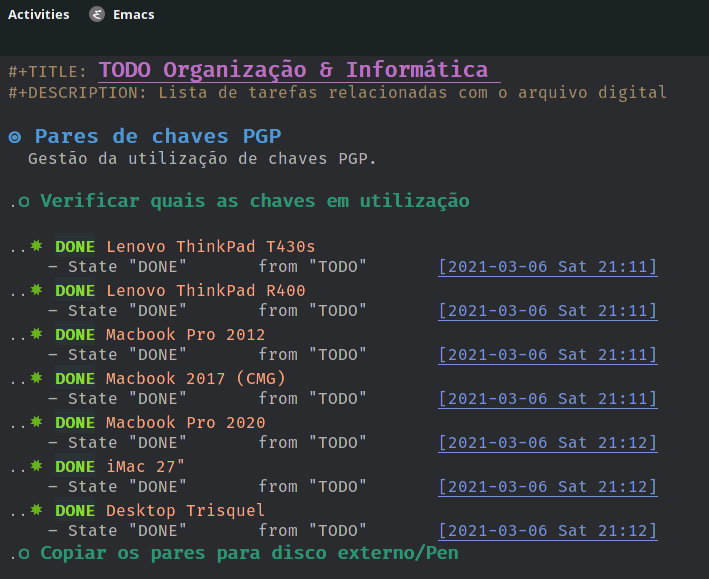The height and width of the screenshot is (579, 709).
Task: Click the star bullet of Lenovo ThinkPad T430s
Action: click(36, 246)
